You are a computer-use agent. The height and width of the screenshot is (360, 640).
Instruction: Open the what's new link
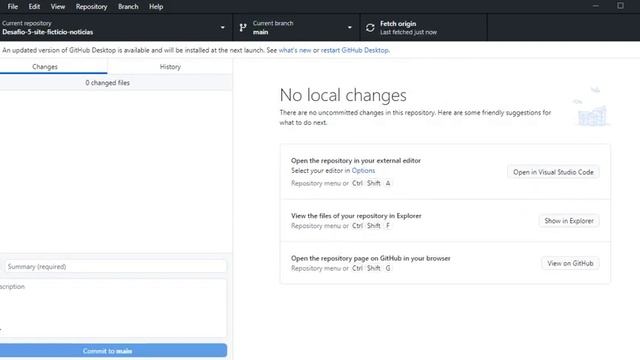coord(295,50)
